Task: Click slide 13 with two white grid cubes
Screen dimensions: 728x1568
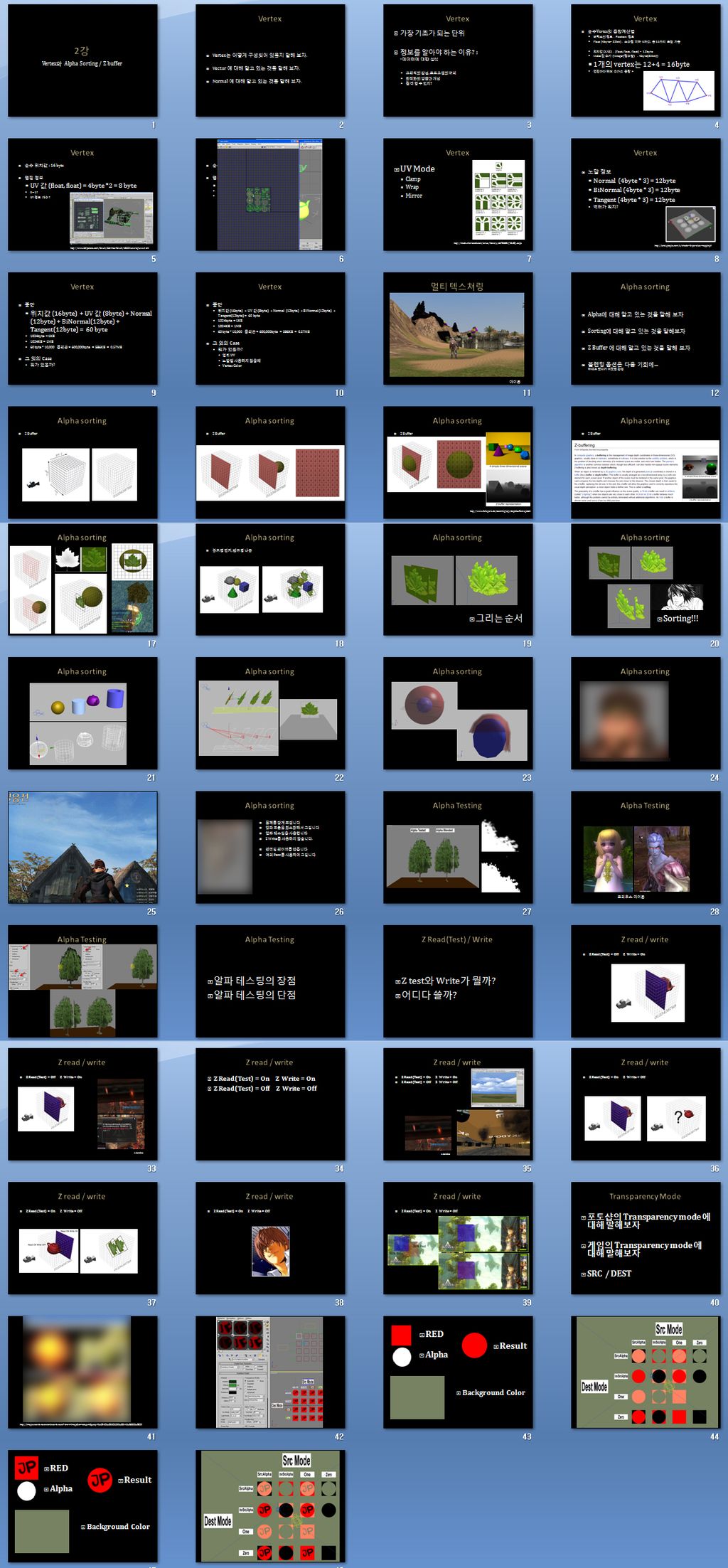Action: [82, 462]
